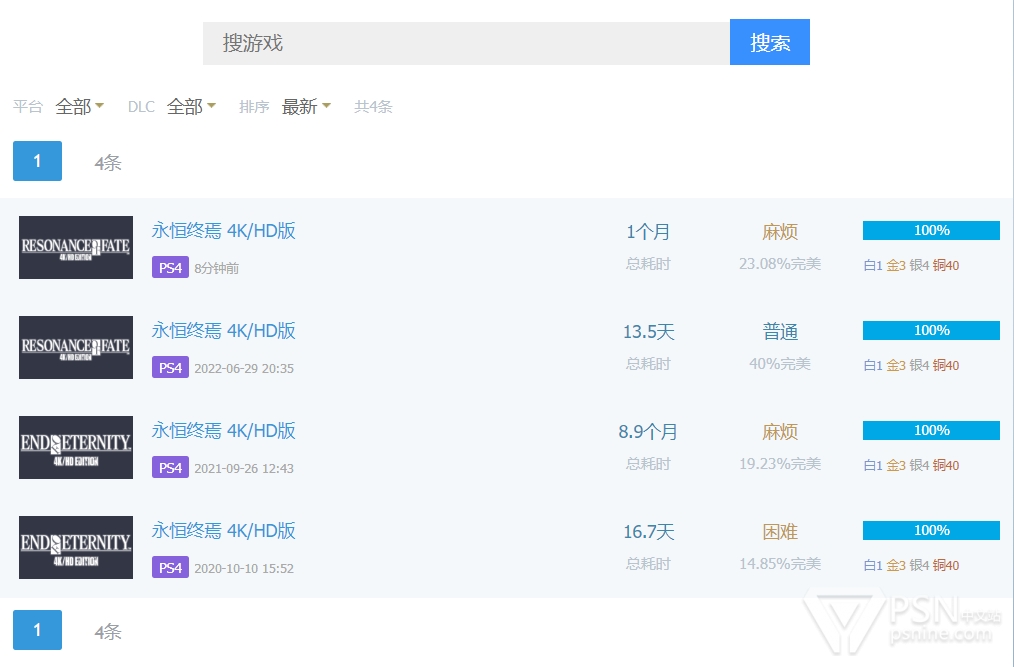Click the 40%完美 completion rate
1014x667 pixels.
click(780, 364)
